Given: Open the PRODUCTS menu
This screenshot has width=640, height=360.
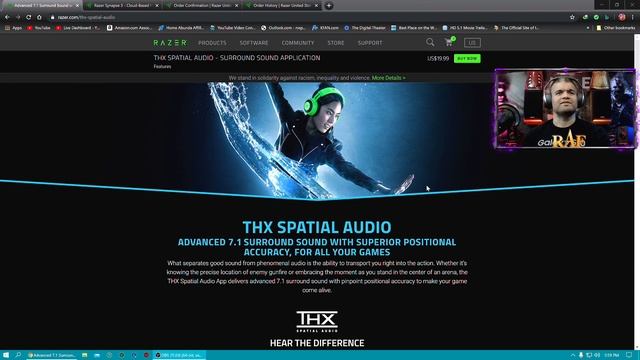Looking at the screenshot, I should pyautogui.click(x=212, y=42).
